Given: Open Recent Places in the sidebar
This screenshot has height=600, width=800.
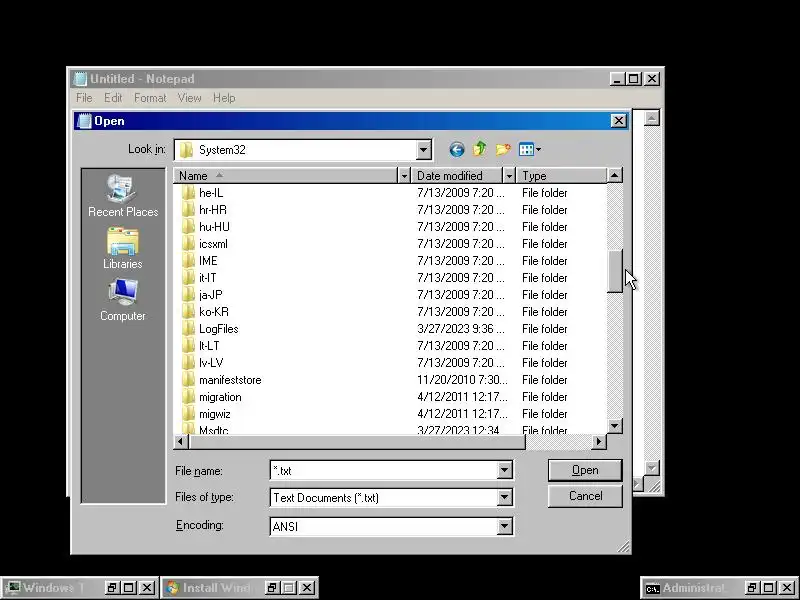Looking at the screenshot, I should (123, 196).
